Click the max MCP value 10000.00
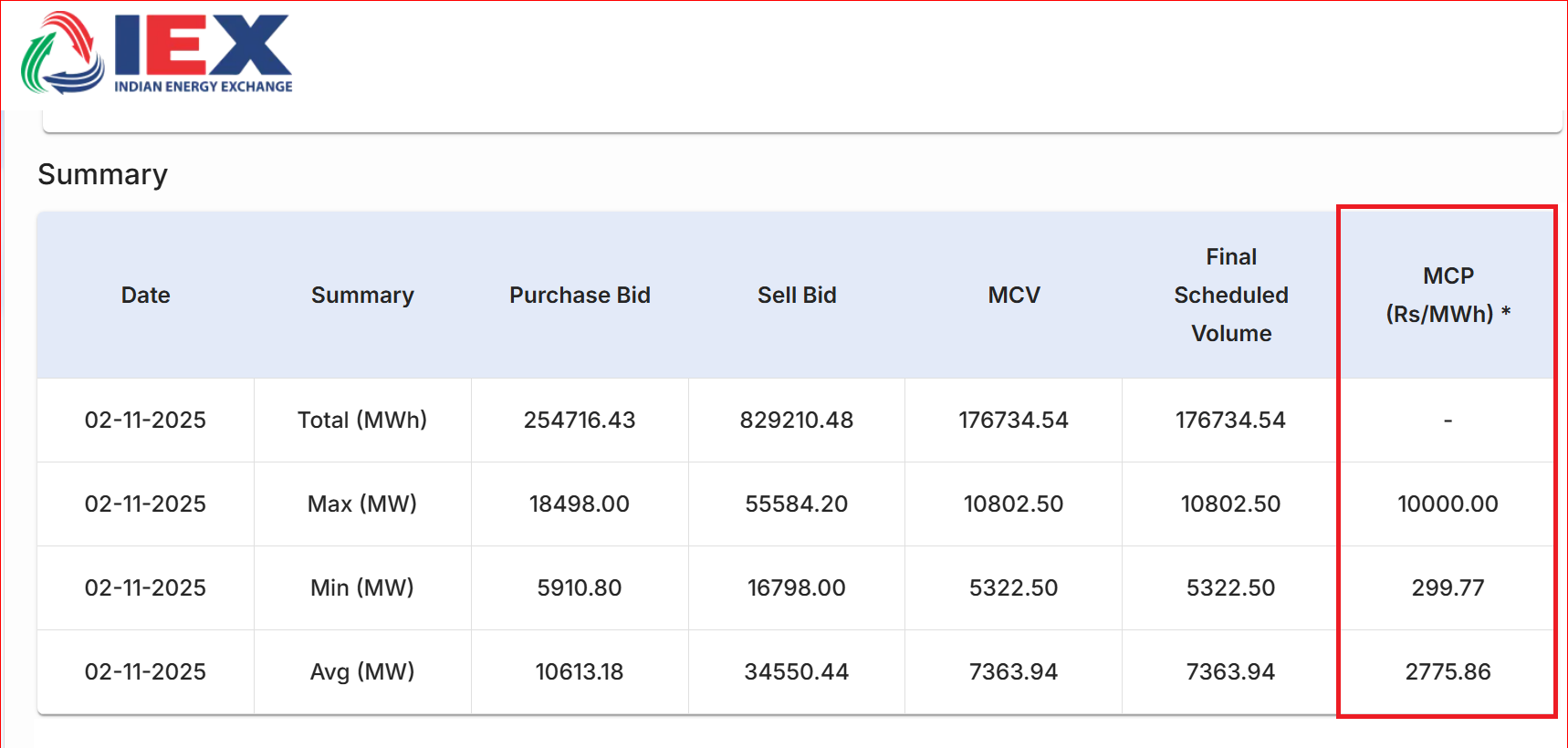This screenshot has width=1568, height=748. [x=1448, y=504]
